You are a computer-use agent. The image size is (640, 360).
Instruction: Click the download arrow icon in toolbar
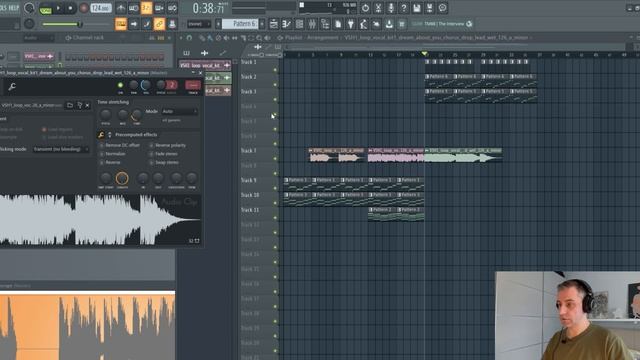(389, 24)
